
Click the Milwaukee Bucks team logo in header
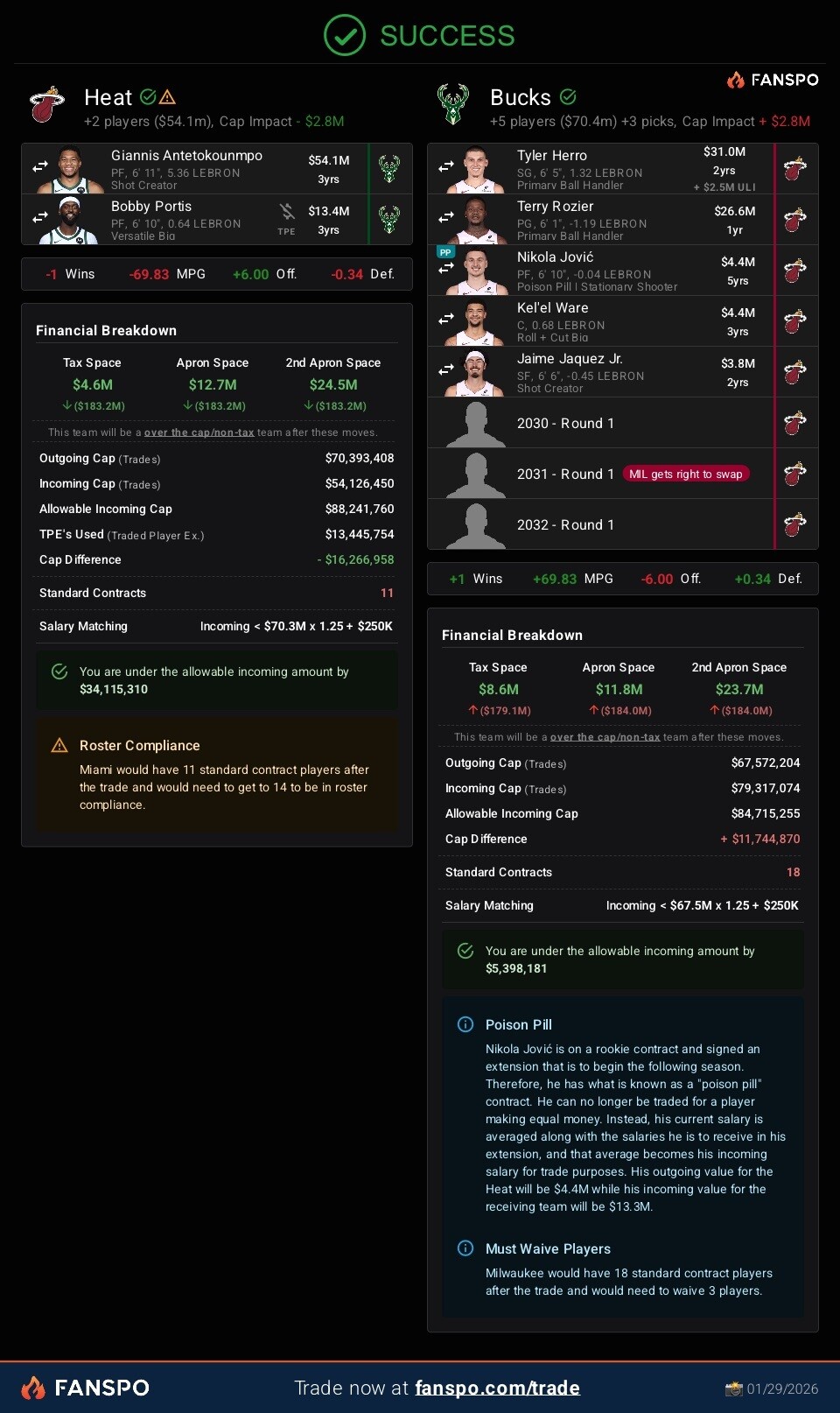click(453, 105)
